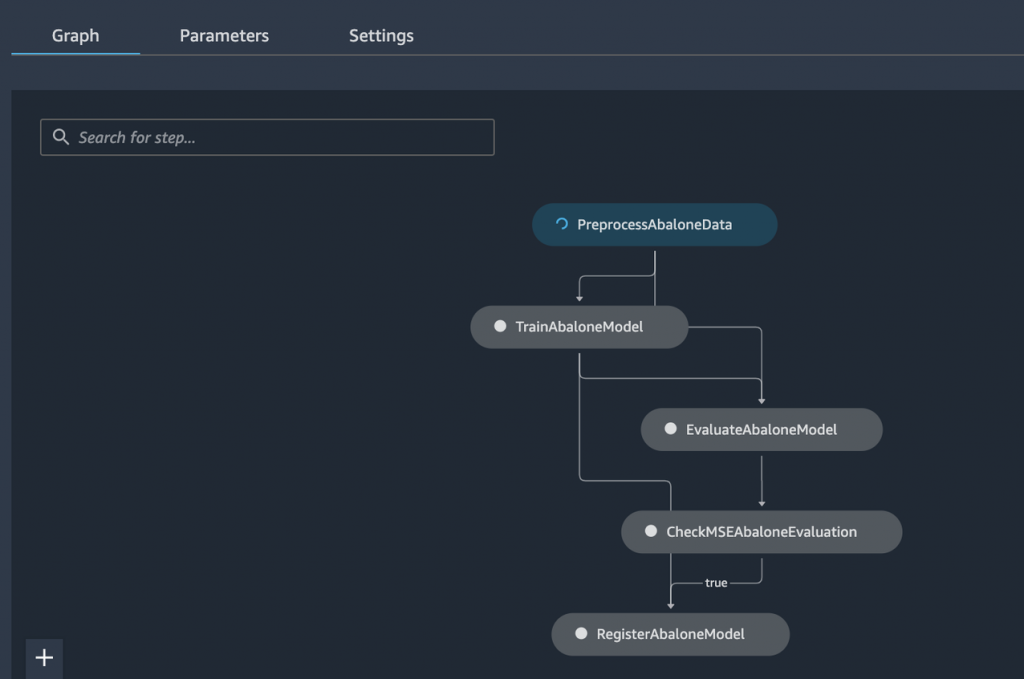Click the arrowhead entering TrainAbaloneModel

[x=579, y=298]
